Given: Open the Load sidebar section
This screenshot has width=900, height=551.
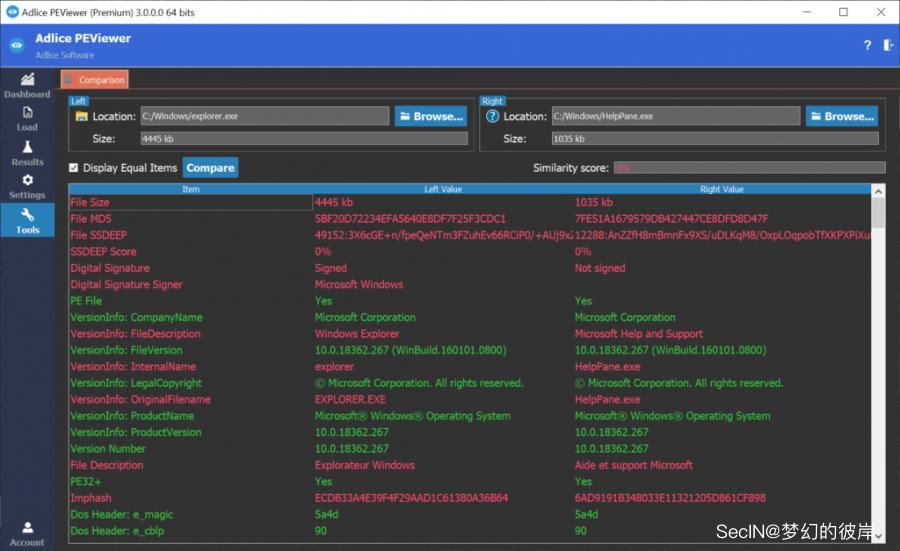Looking at the screenshot, I should point(27,119).
